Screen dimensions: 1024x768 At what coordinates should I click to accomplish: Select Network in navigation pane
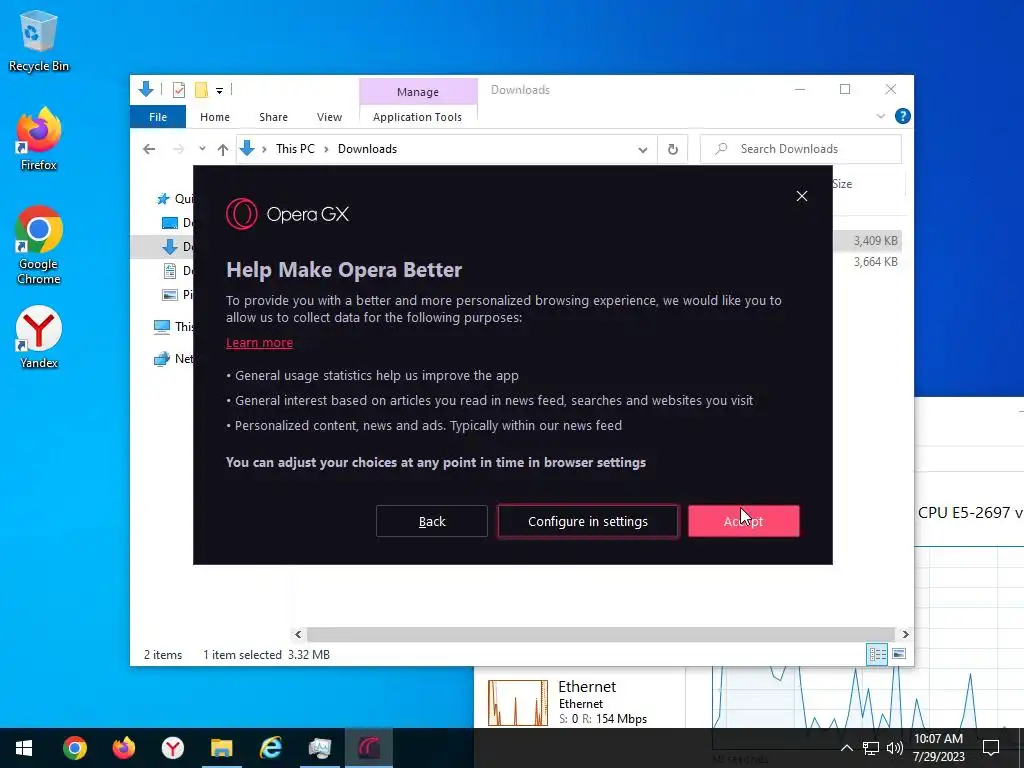(x=174, y=359)
